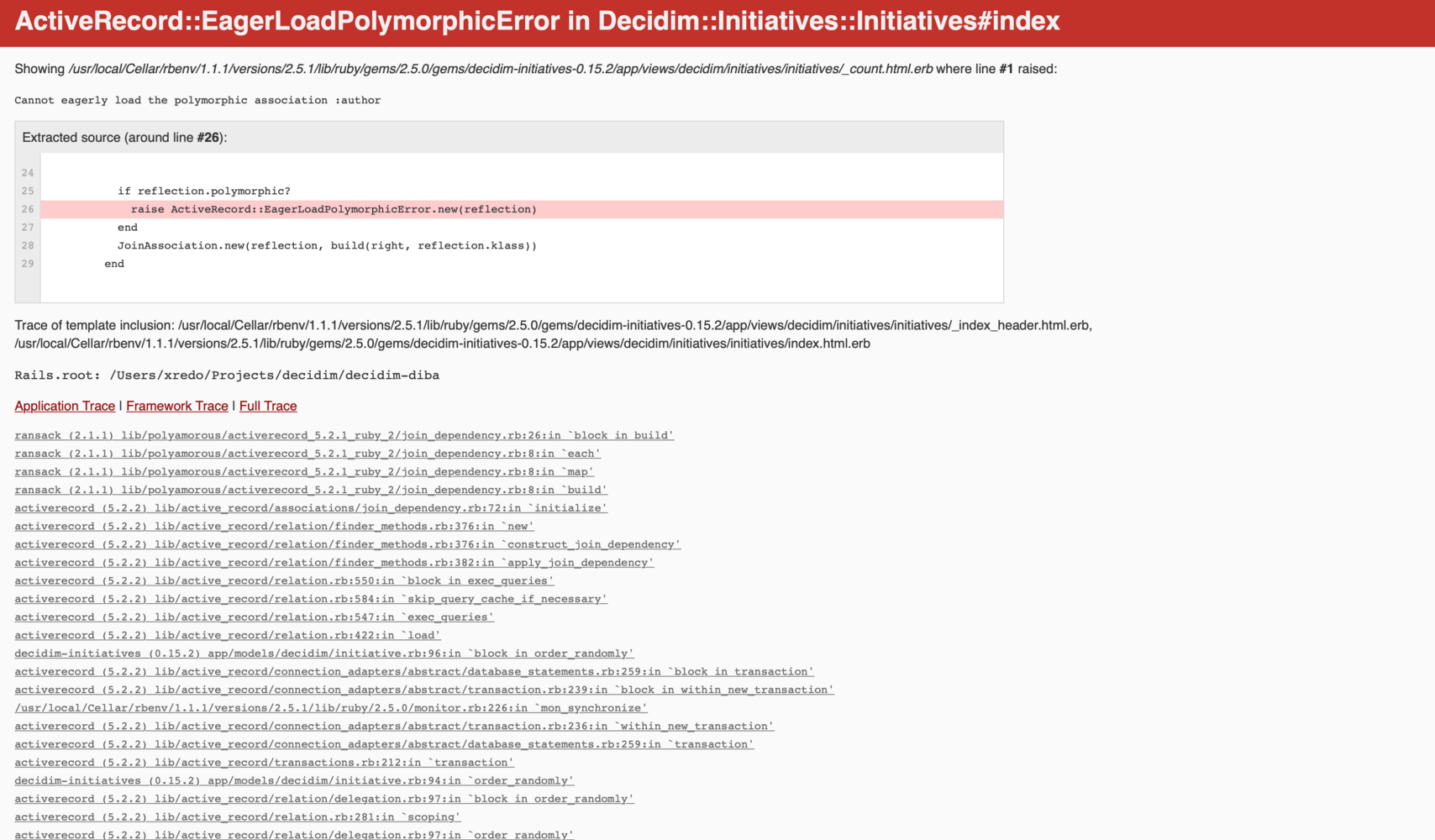Switch to Framework Trace view

tap(176, 406)
